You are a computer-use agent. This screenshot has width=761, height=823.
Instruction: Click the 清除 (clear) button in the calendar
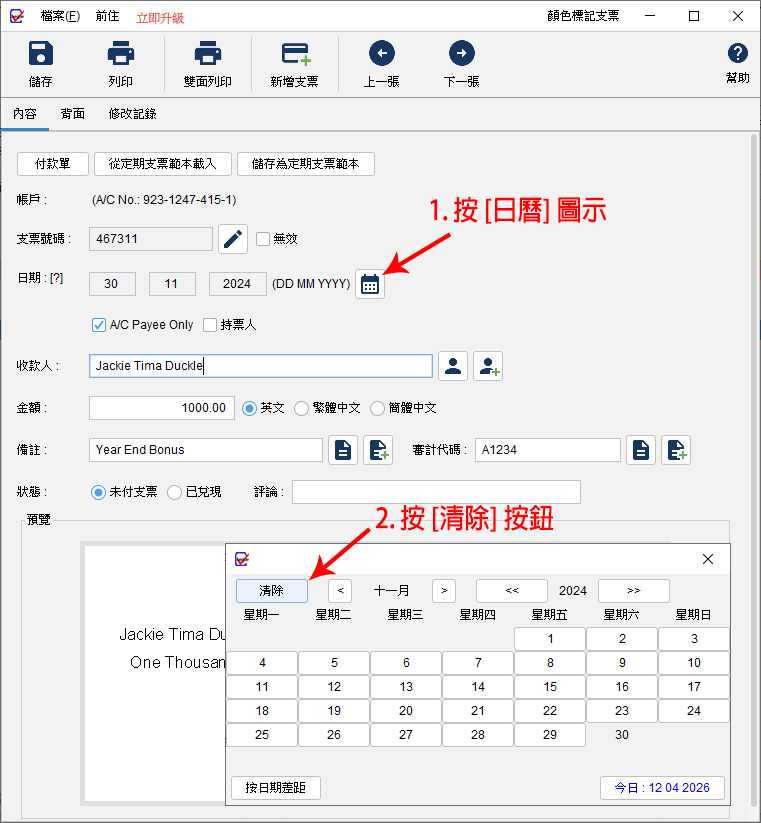pos(272,590)
